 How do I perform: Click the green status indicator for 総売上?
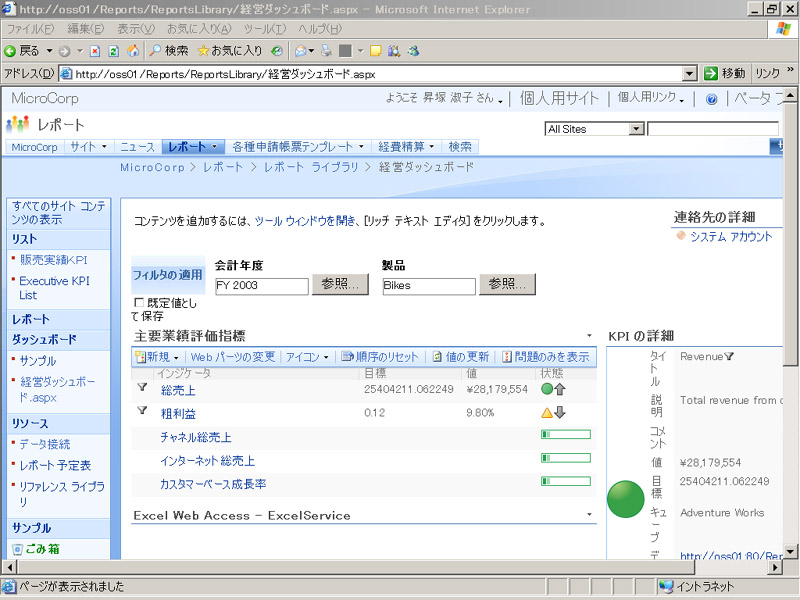(547, 389)
